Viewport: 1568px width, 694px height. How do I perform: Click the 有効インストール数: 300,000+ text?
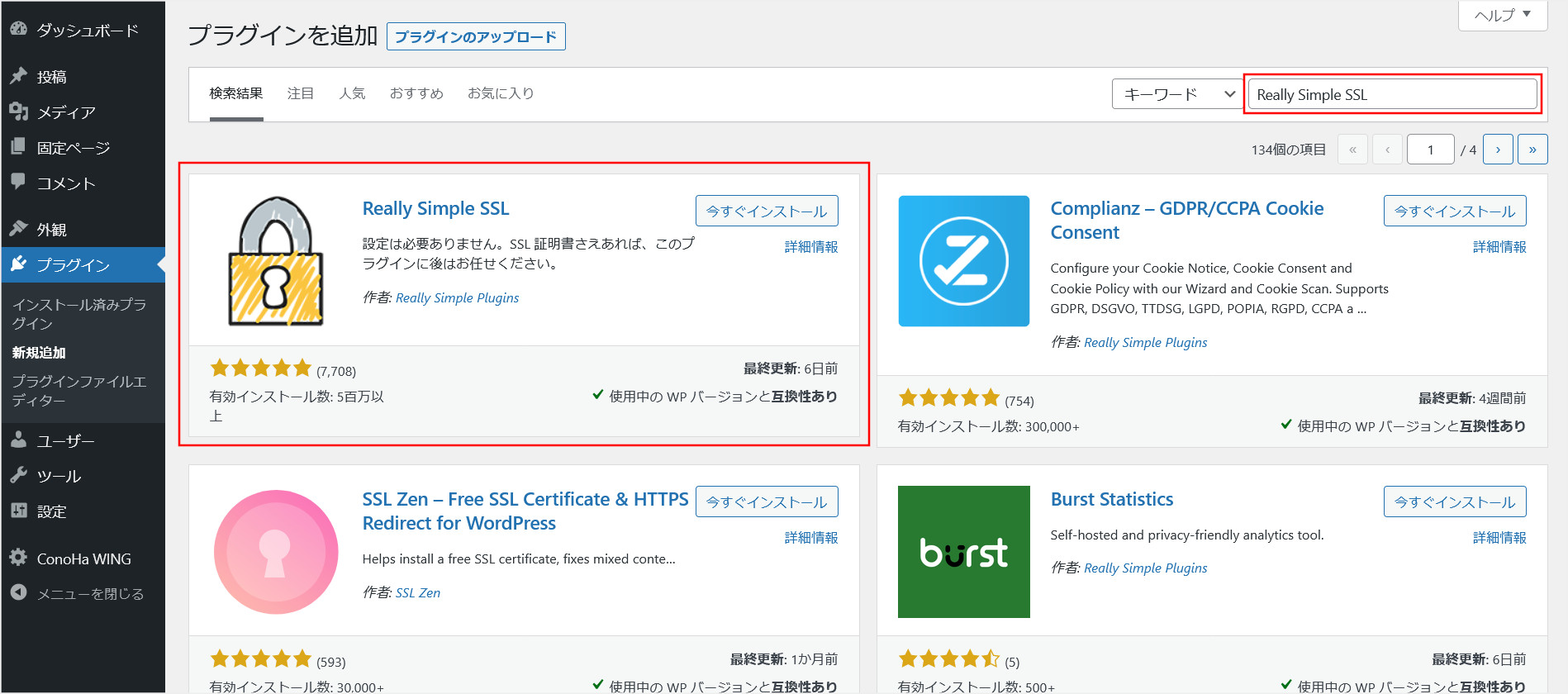coord(988,426)
